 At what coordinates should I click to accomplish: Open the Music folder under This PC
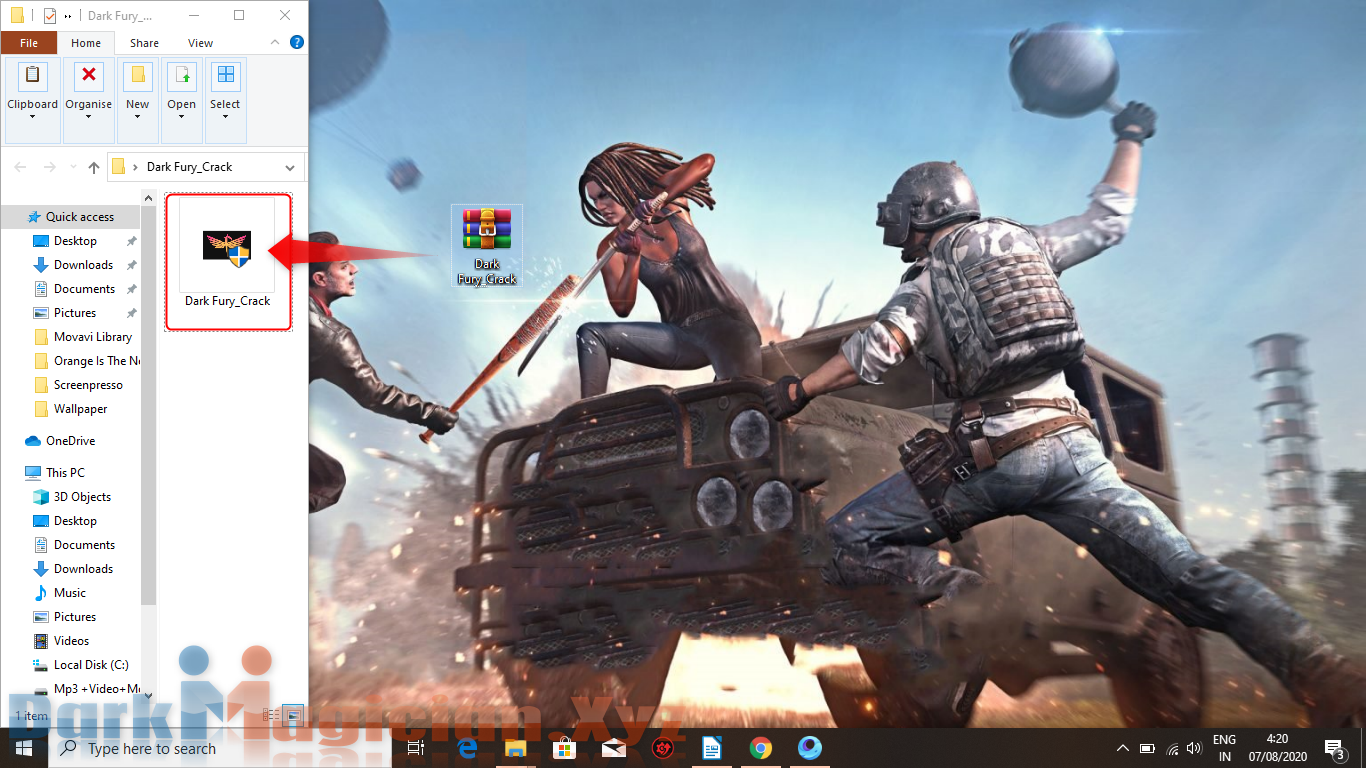pyautogui.click(x=70, y=593)
